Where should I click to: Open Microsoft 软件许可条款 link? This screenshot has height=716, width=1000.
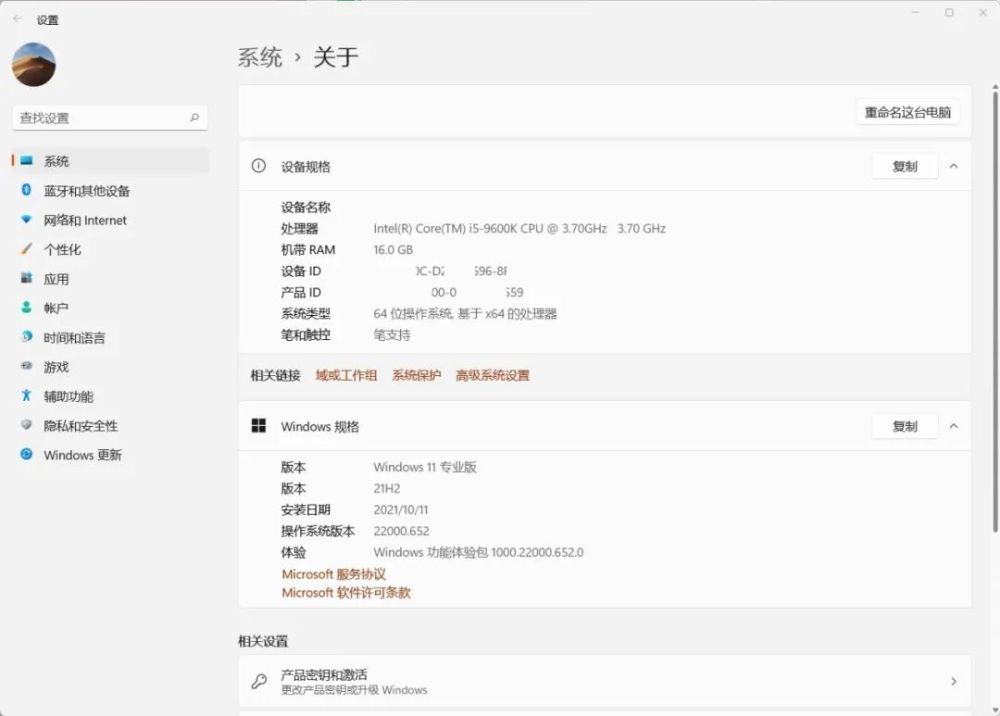pyautogui.click(x=346, y=593)
